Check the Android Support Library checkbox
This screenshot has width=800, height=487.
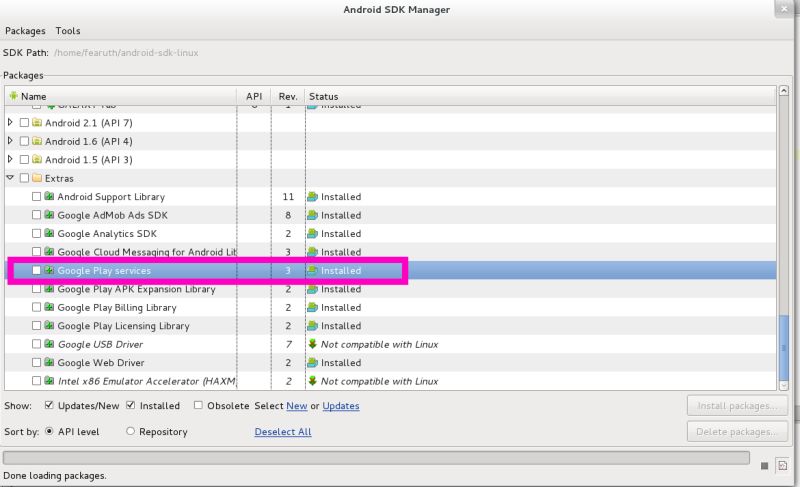(36, 196)
